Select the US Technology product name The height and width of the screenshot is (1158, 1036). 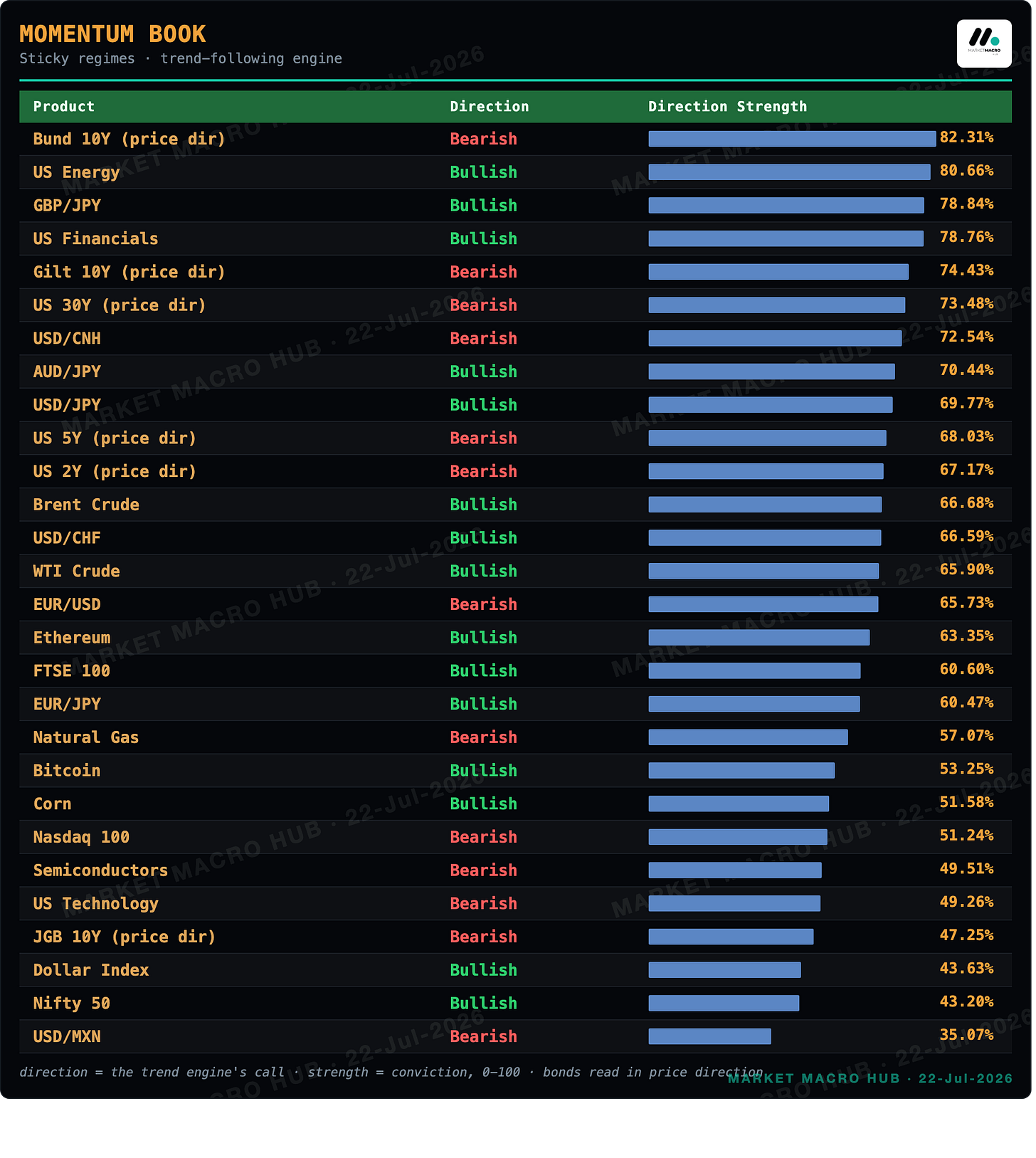[95, 904]
